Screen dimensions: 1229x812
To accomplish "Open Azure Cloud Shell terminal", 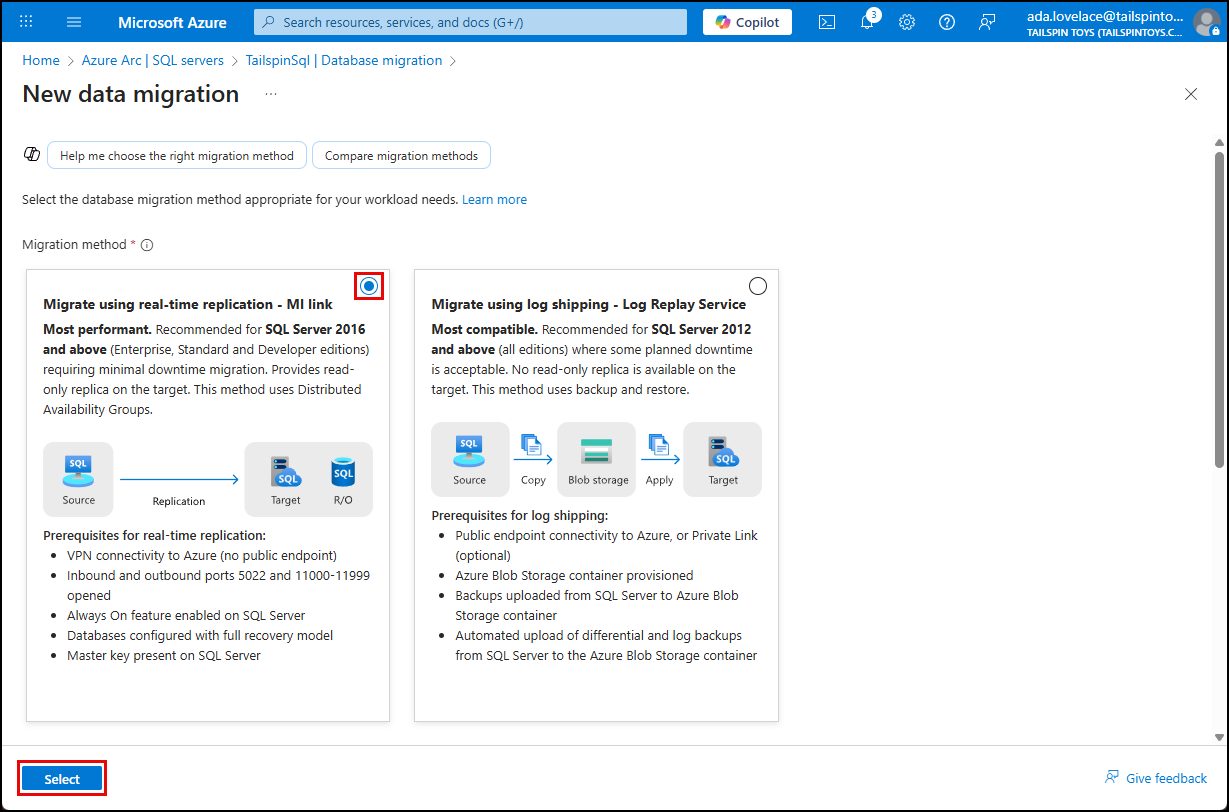I will tap(826, 21).
